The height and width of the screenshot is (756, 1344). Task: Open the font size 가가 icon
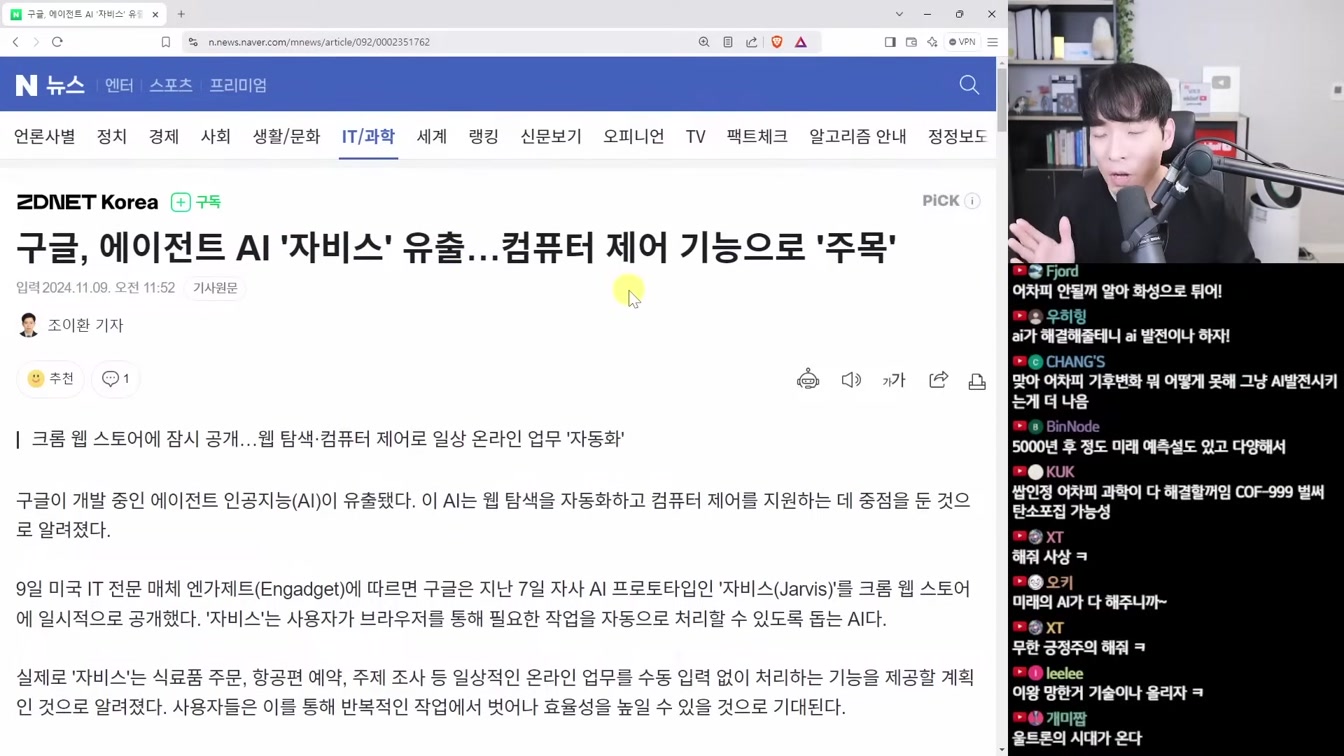894,380
